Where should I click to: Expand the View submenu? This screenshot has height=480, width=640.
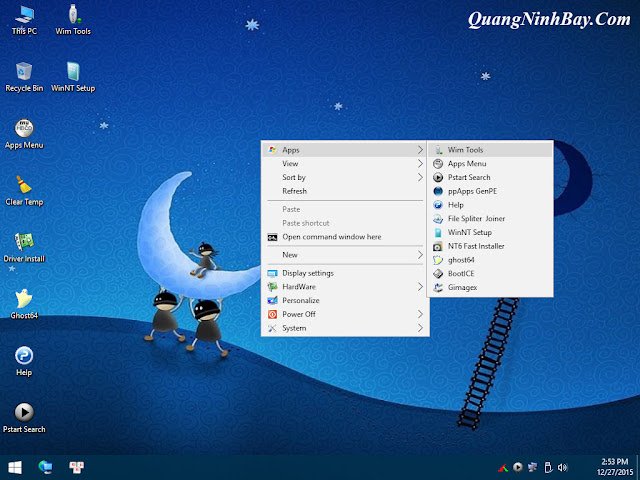tap(345, 164)
